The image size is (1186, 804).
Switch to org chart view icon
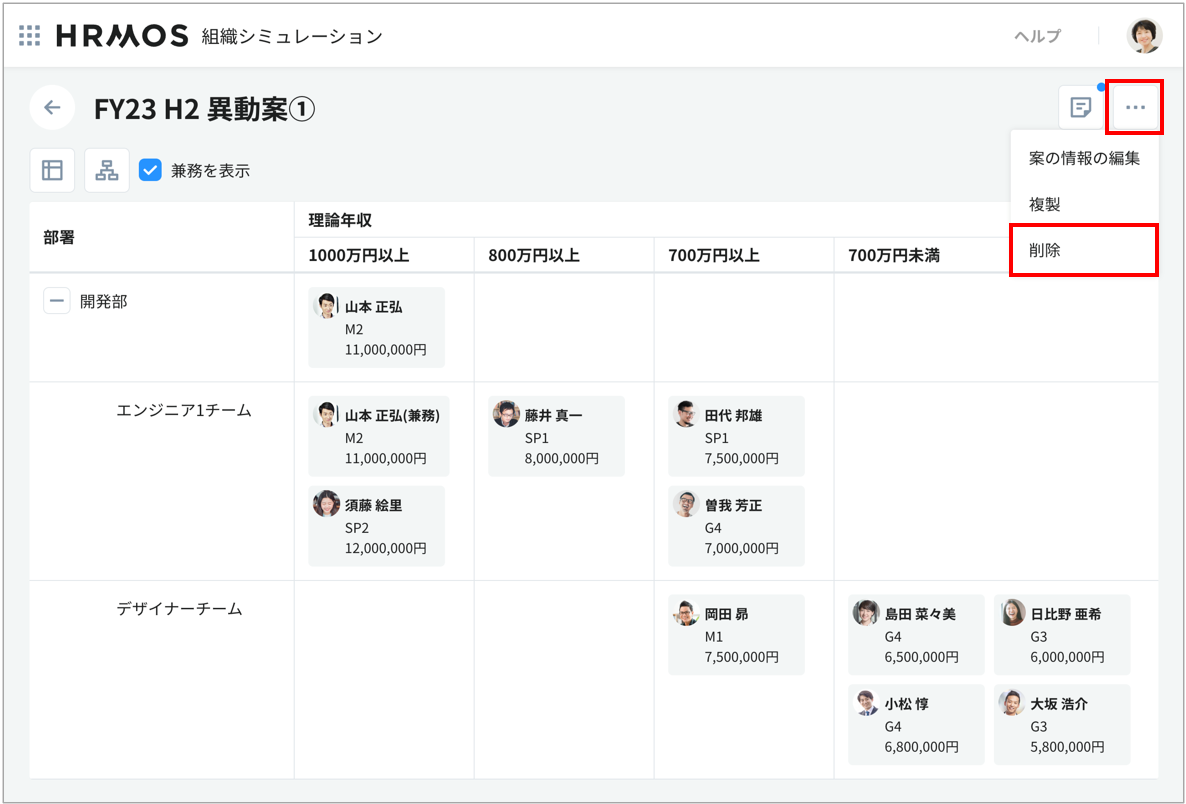click(106, 170)
